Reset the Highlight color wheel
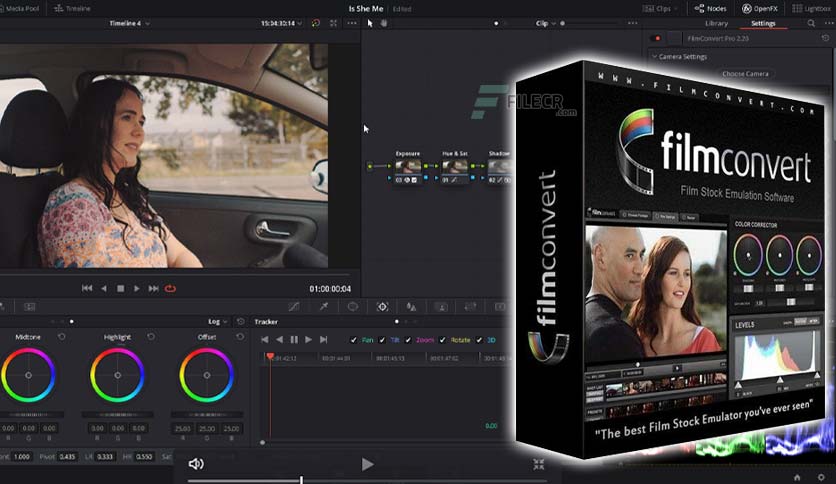 tap(151, 337)
